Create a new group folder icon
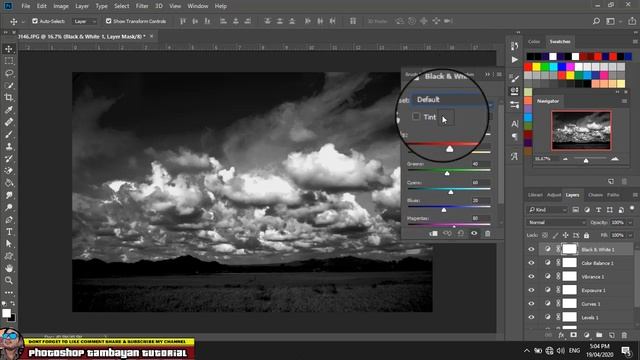The image size is (640, 360). [x=599, y=335]
